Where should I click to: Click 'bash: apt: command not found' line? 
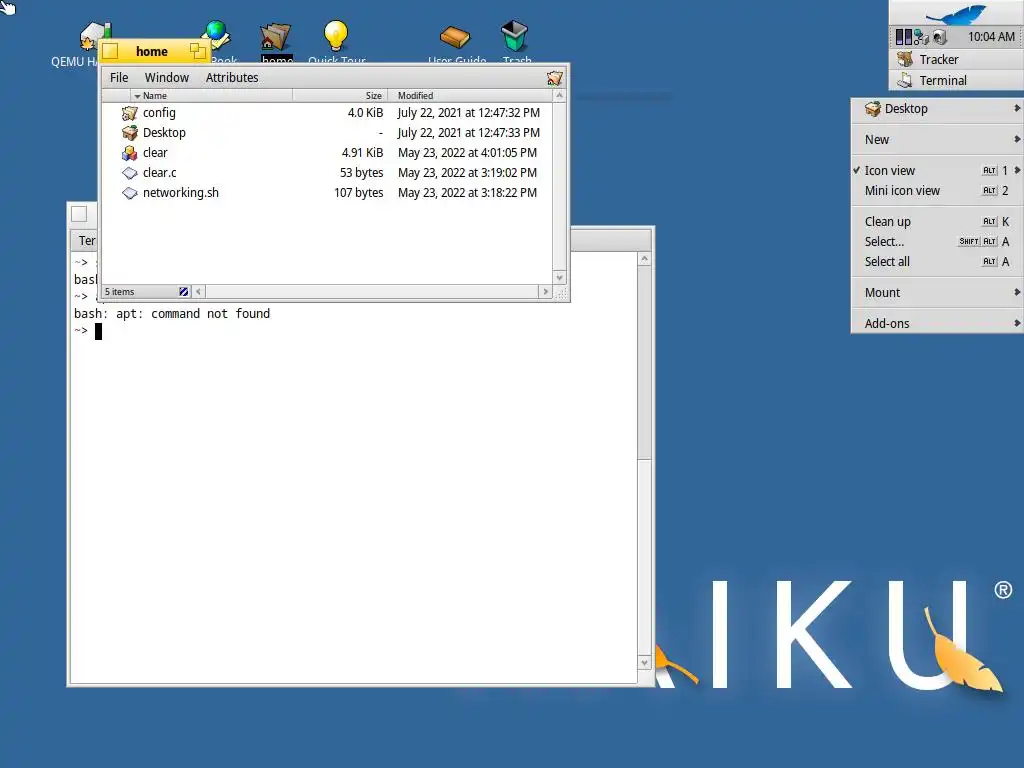point(172,313)
